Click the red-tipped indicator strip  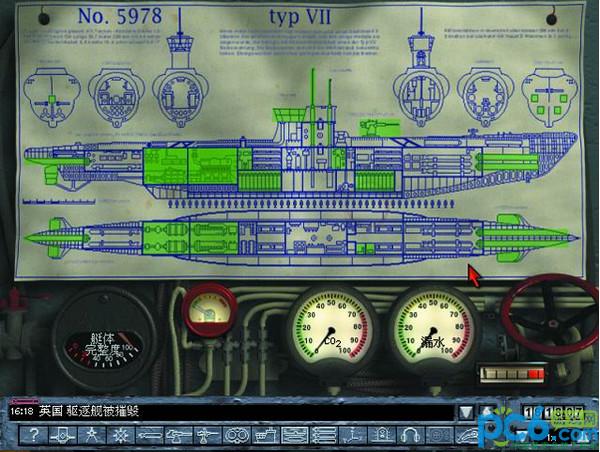pos(512,374)
